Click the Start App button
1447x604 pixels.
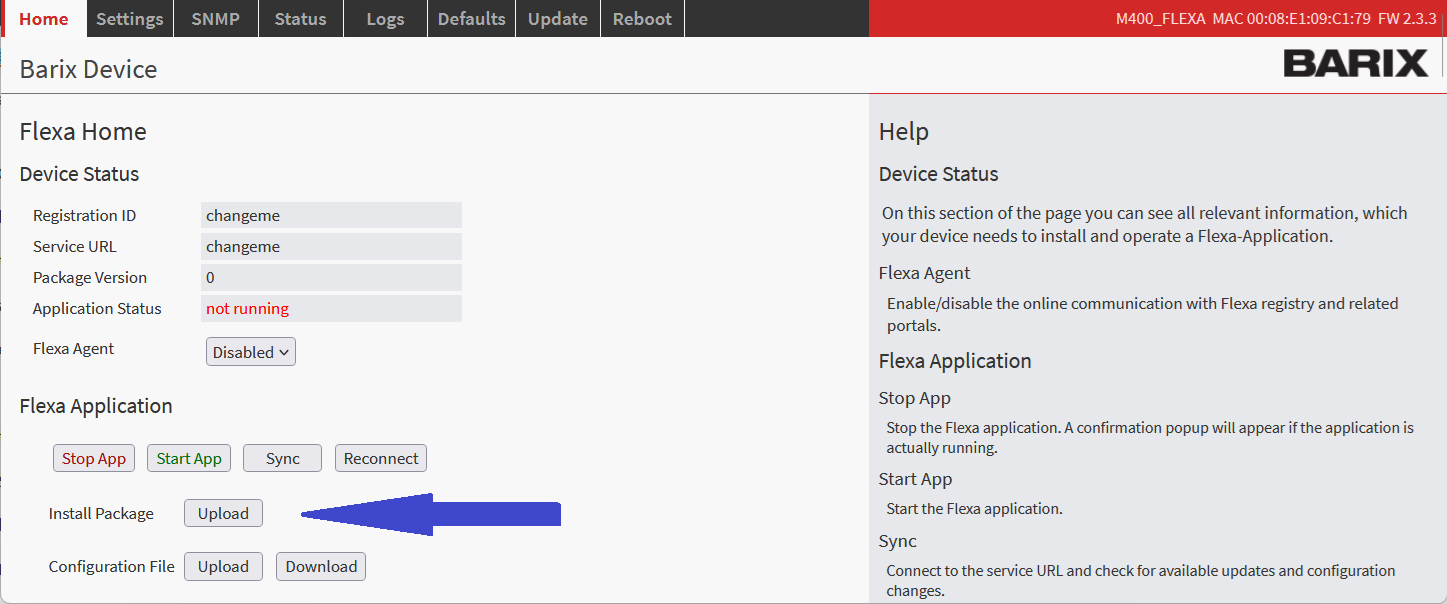(x=189, y=458)
